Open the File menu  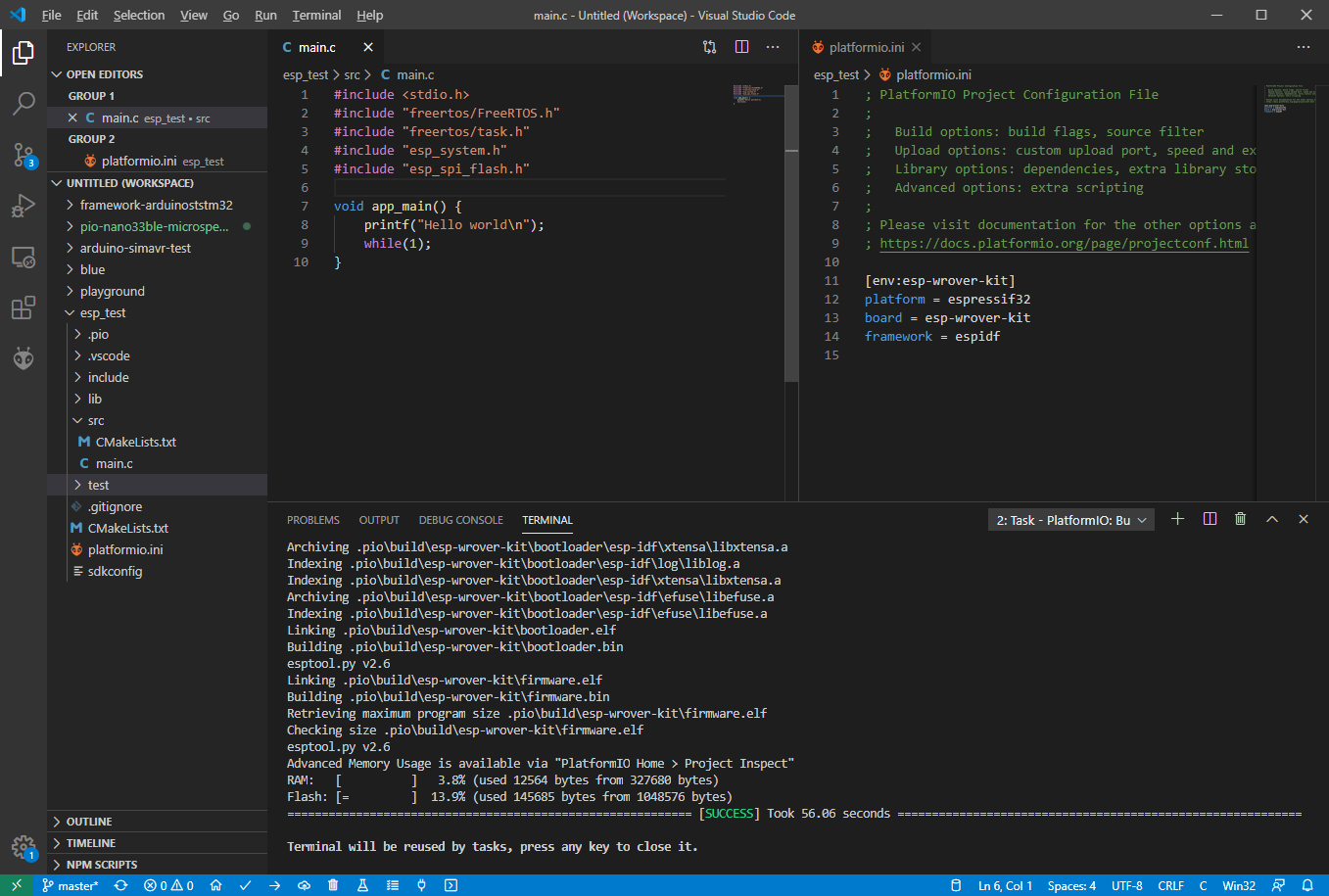click(x=52, y=15)
